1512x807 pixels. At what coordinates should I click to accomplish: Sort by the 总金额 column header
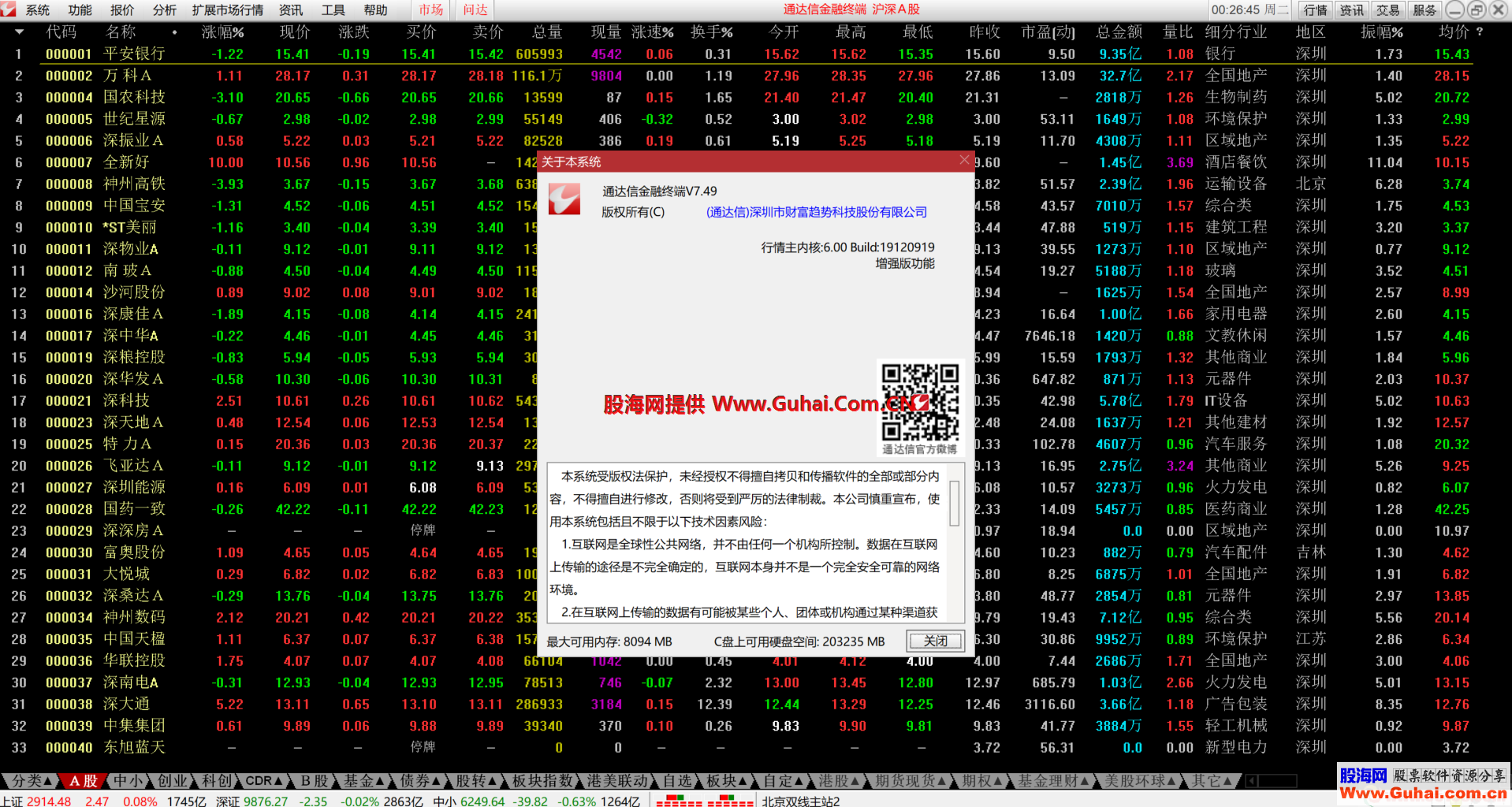(x=1119, y=32)
